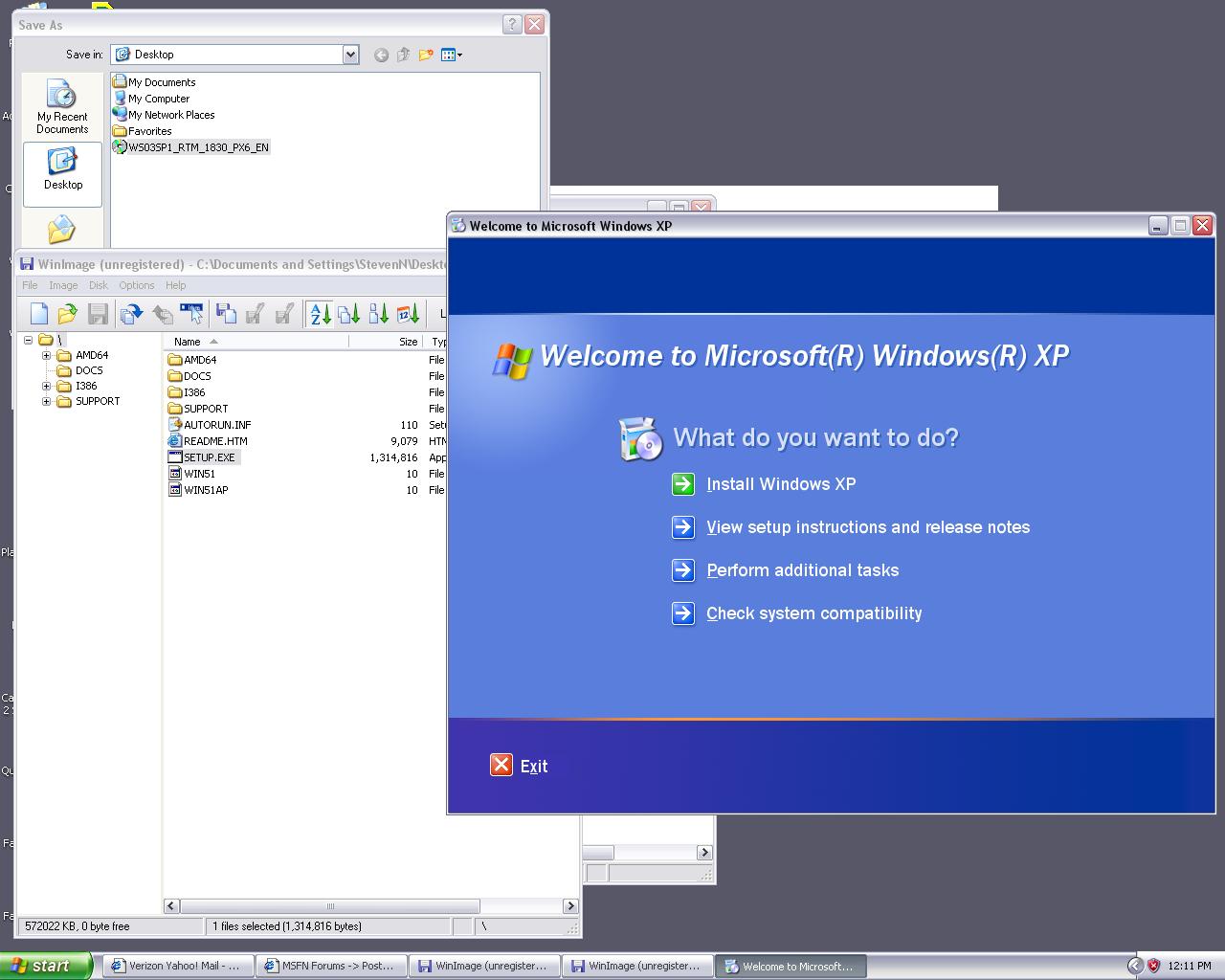Click Desktop in Save As places bar
This screenshot has width=1225, height=980.
[x=62, y=174]
